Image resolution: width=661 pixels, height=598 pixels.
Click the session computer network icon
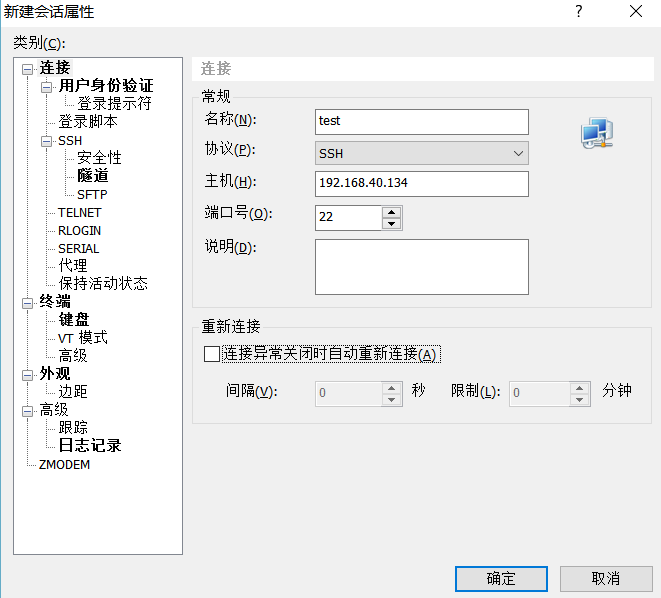pyautogui.click(x=597, y=133)
